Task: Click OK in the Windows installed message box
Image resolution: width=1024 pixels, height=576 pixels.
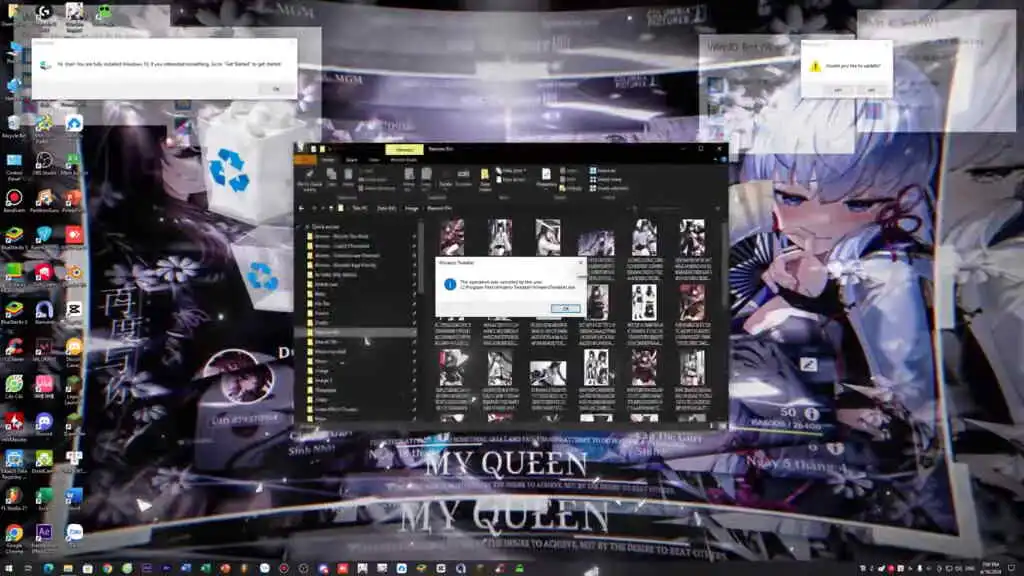Action: pyautogui.click(x=276, y=89)
